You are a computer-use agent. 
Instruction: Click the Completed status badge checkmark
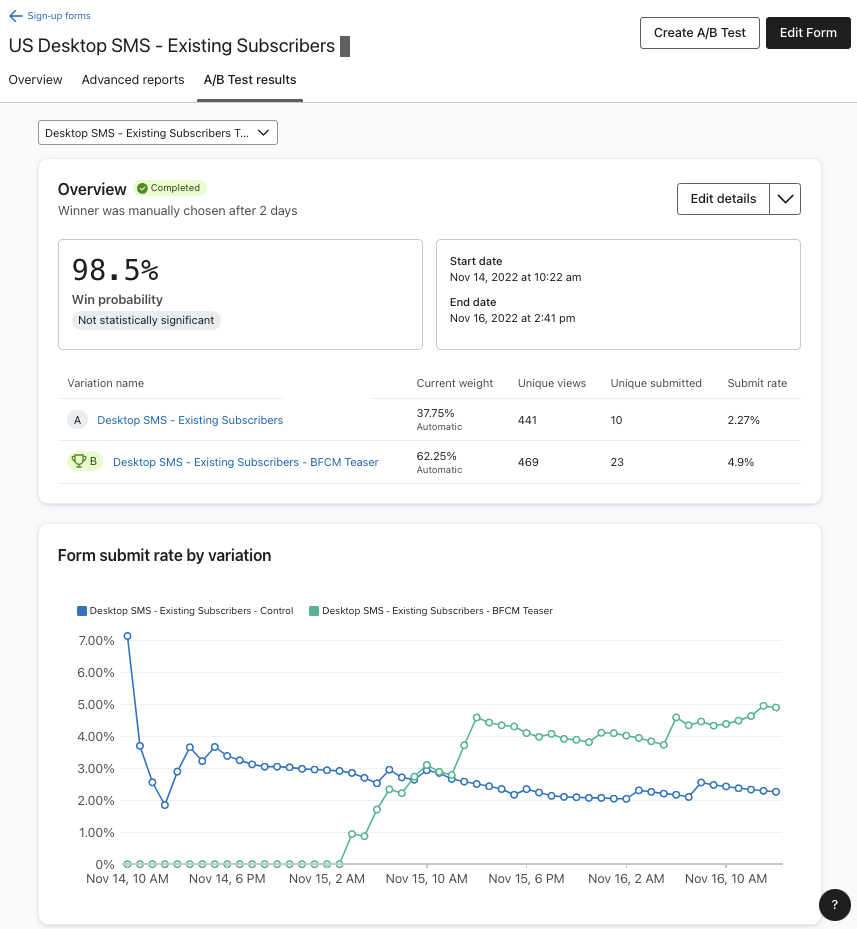[142, 188]
